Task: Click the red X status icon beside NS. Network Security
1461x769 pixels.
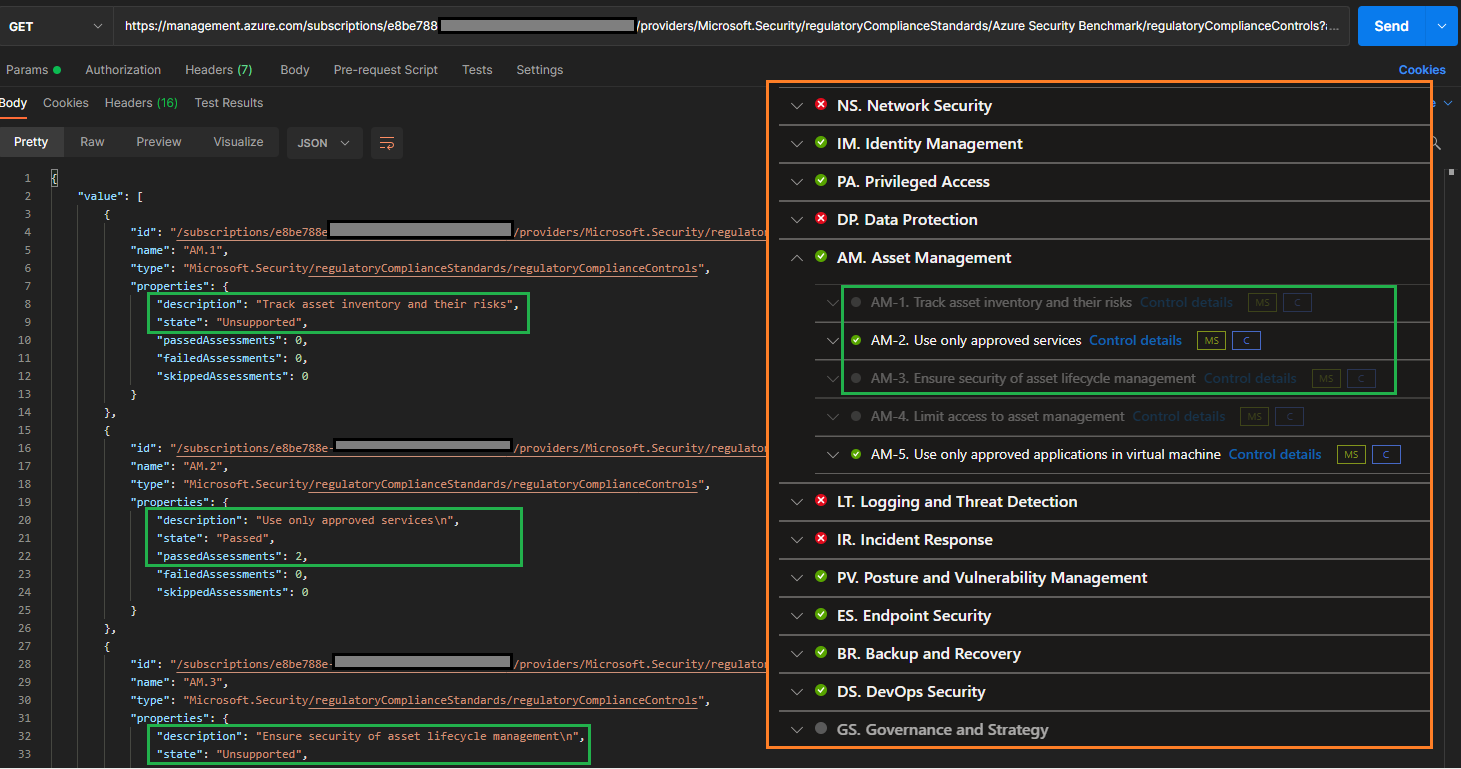Action: point(820,105)
